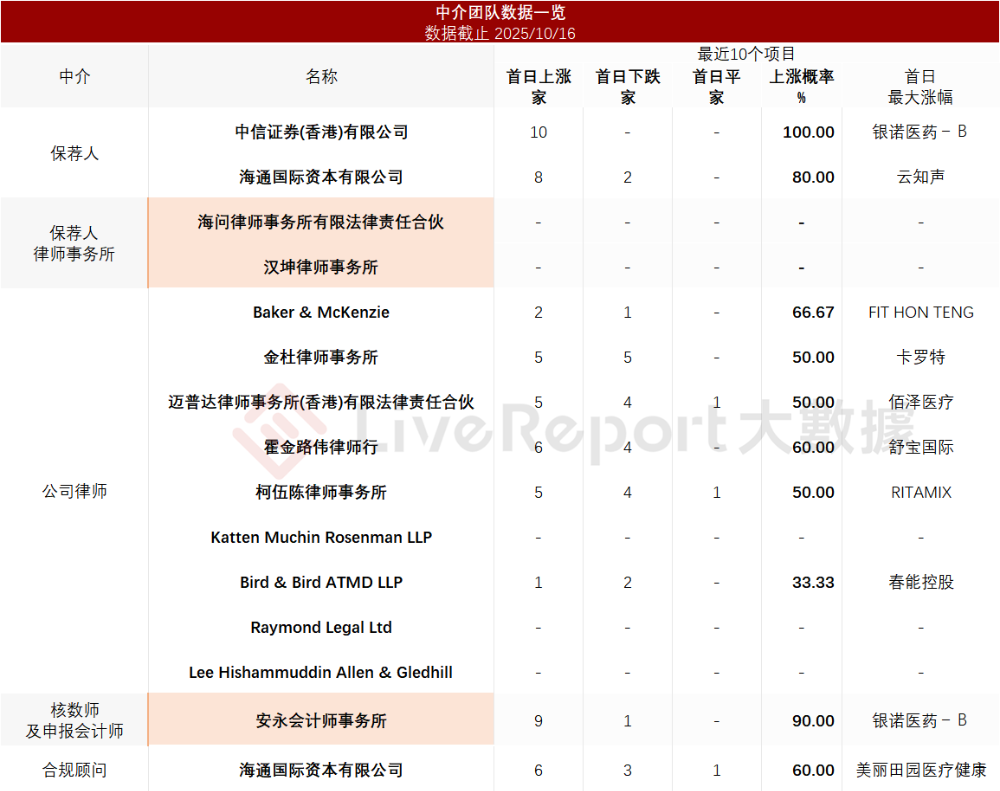Select the 保荐人律师事务所 category cell
This screenshot has height=791, width=1000.
click(75, 243)
